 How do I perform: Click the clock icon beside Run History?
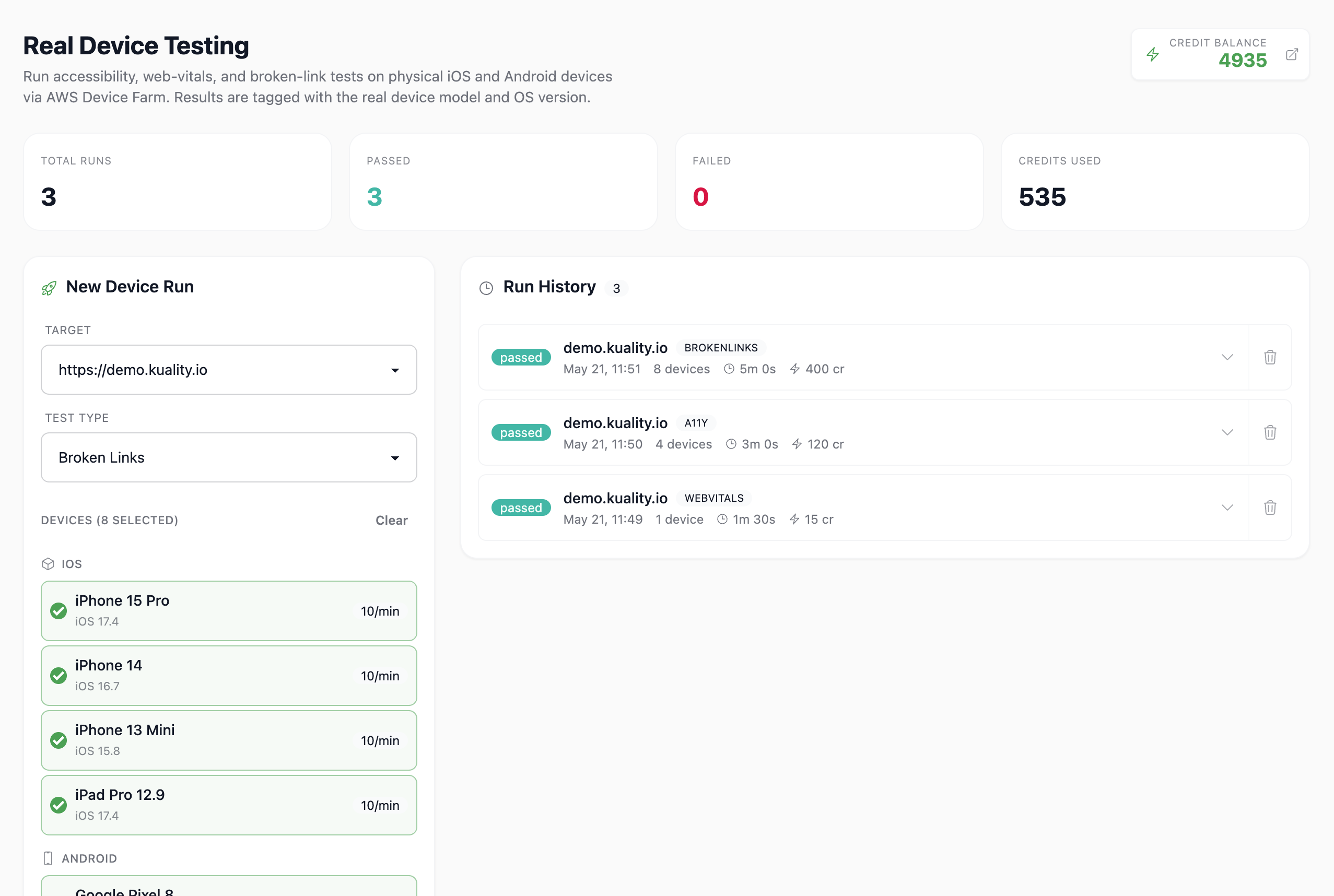click(486, 288)
